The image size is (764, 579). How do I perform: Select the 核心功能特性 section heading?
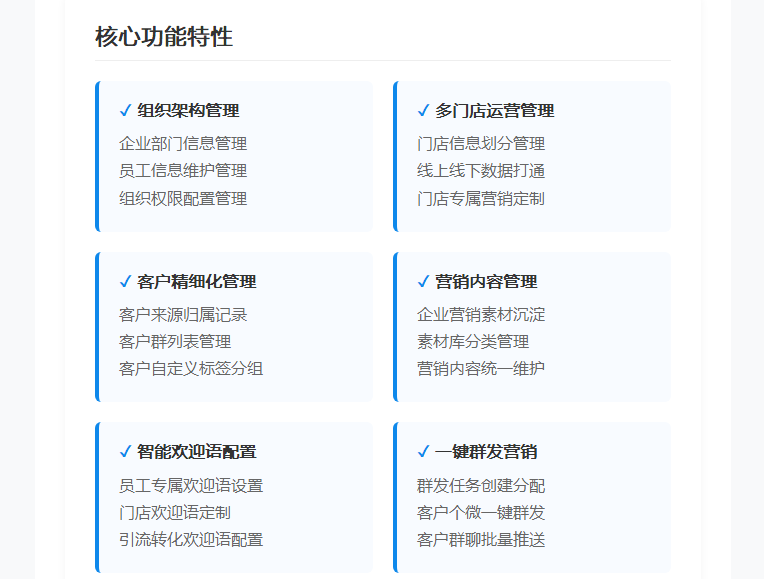click(x=164, y=37)
